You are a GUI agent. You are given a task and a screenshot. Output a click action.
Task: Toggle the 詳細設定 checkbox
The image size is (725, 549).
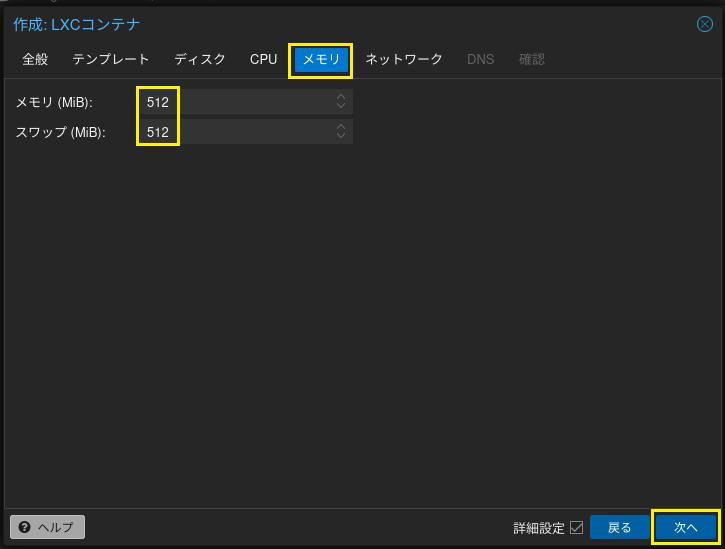[x=576, y=527]
